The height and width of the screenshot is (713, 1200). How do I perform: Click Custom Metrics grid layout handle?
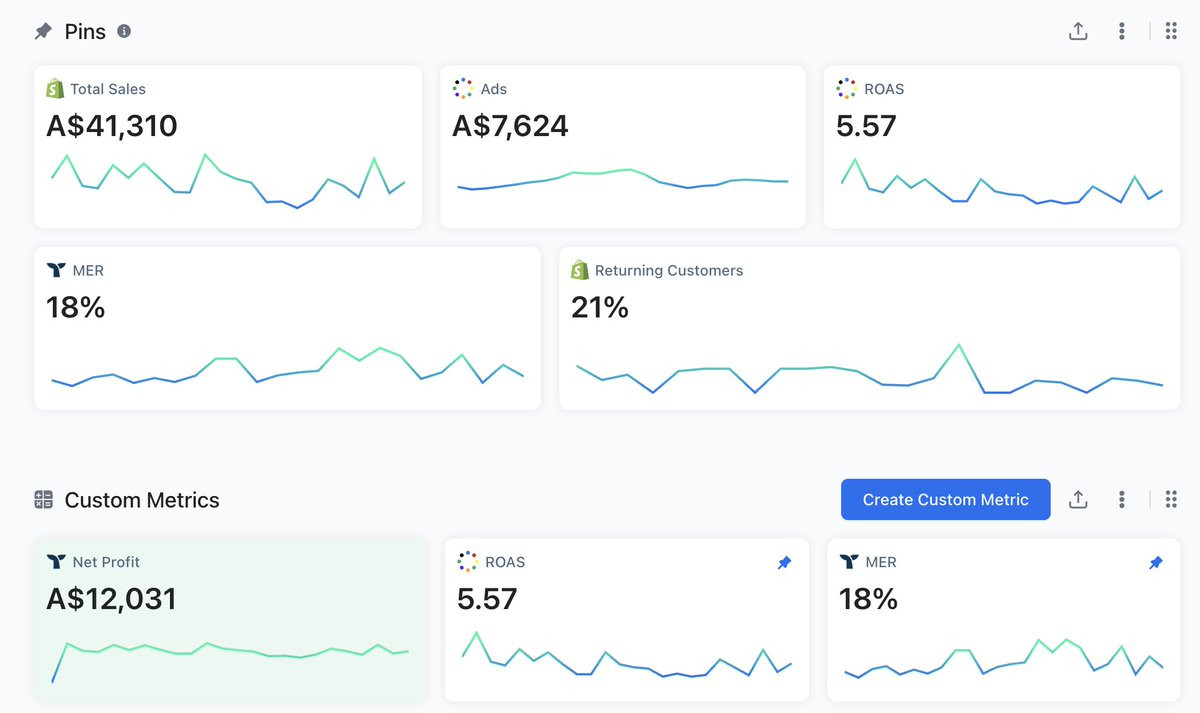click(1171, 499)
